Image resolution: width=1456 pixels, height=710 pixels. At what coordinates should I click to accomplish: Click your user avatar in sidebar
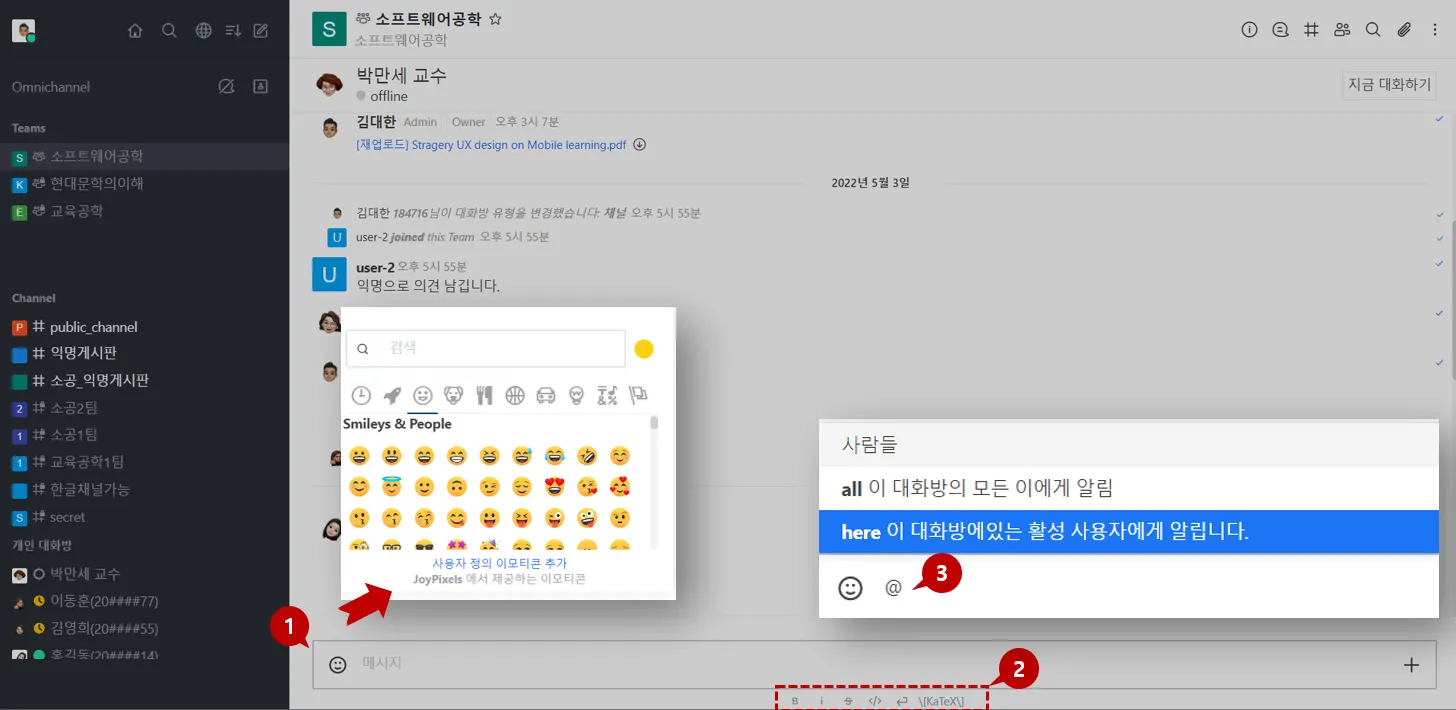pos(24,31)
